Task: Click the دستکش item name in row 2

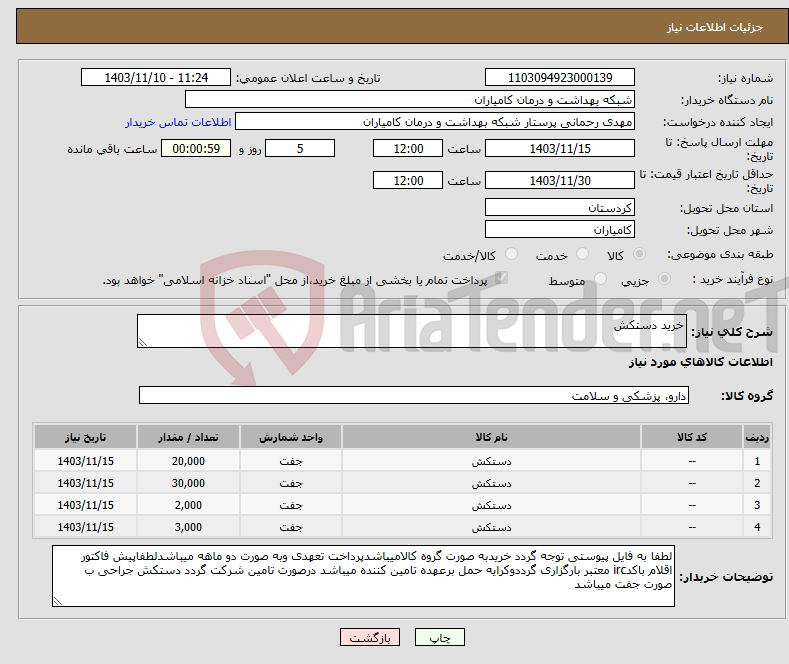Action: 491,483
